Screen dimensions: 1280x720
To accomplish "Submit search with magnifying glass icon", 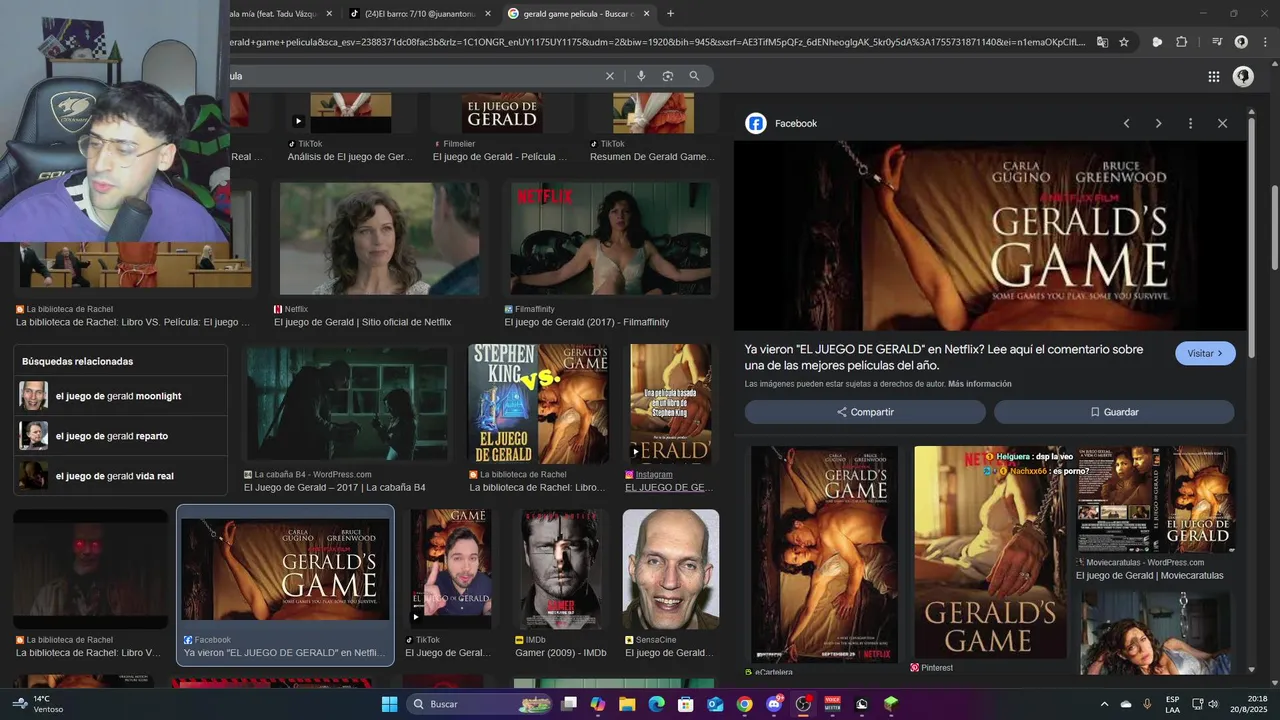I will coord(694,76).
